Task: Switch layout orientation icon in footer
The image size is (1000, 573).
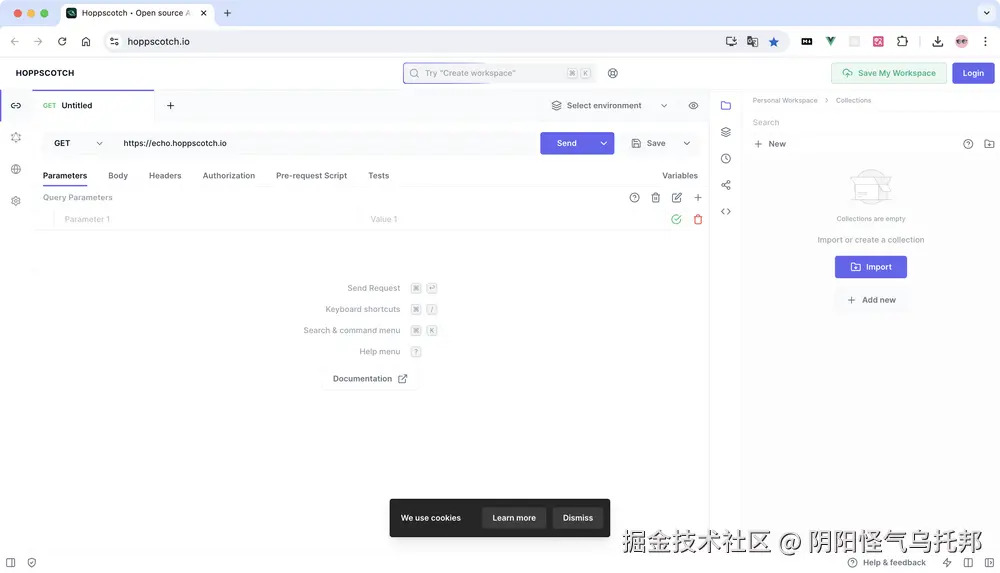Action: pyautogui.click(x=968, y=563)
